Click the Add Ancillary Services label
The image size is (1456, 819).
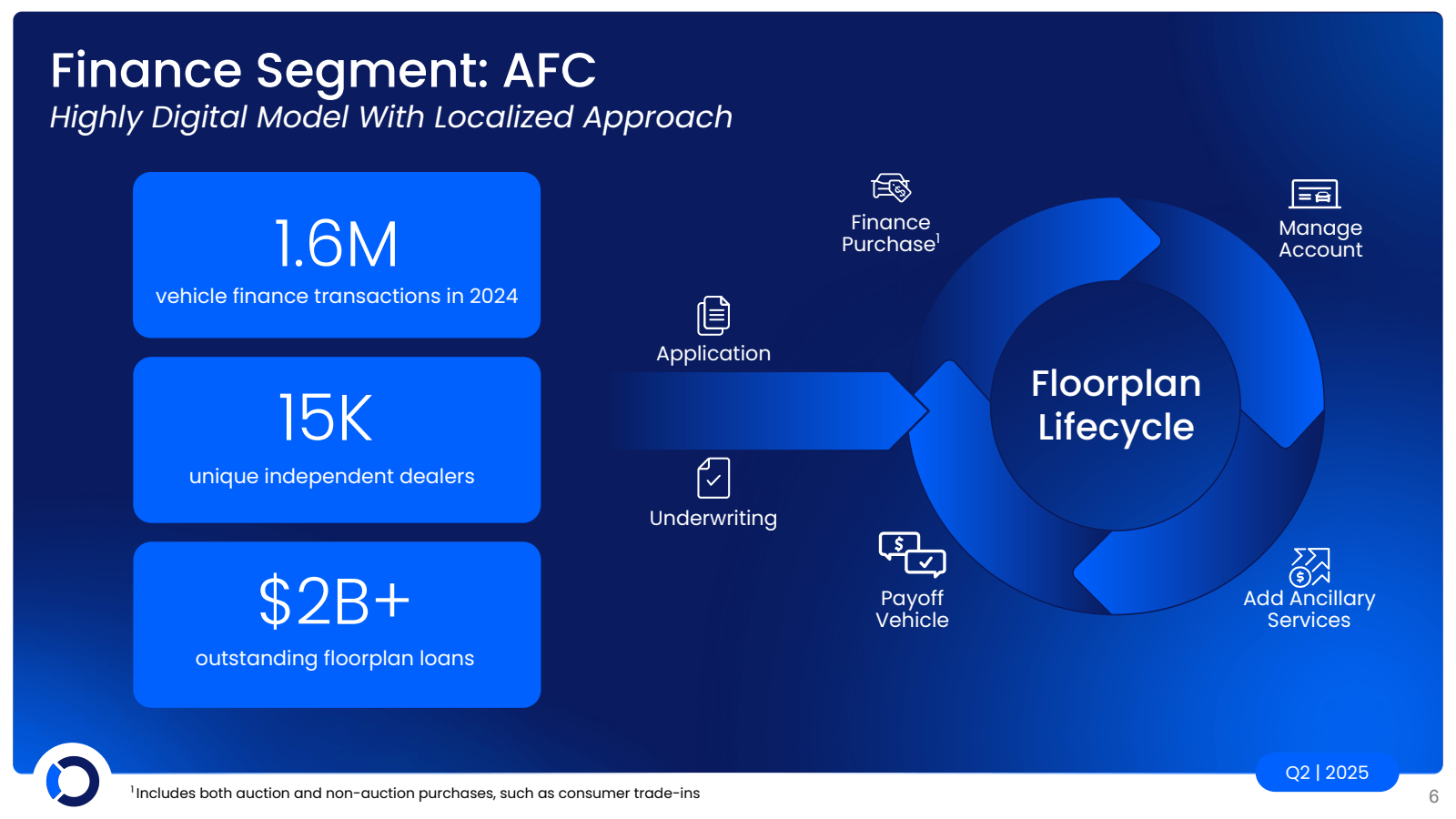click(1309, 610)
